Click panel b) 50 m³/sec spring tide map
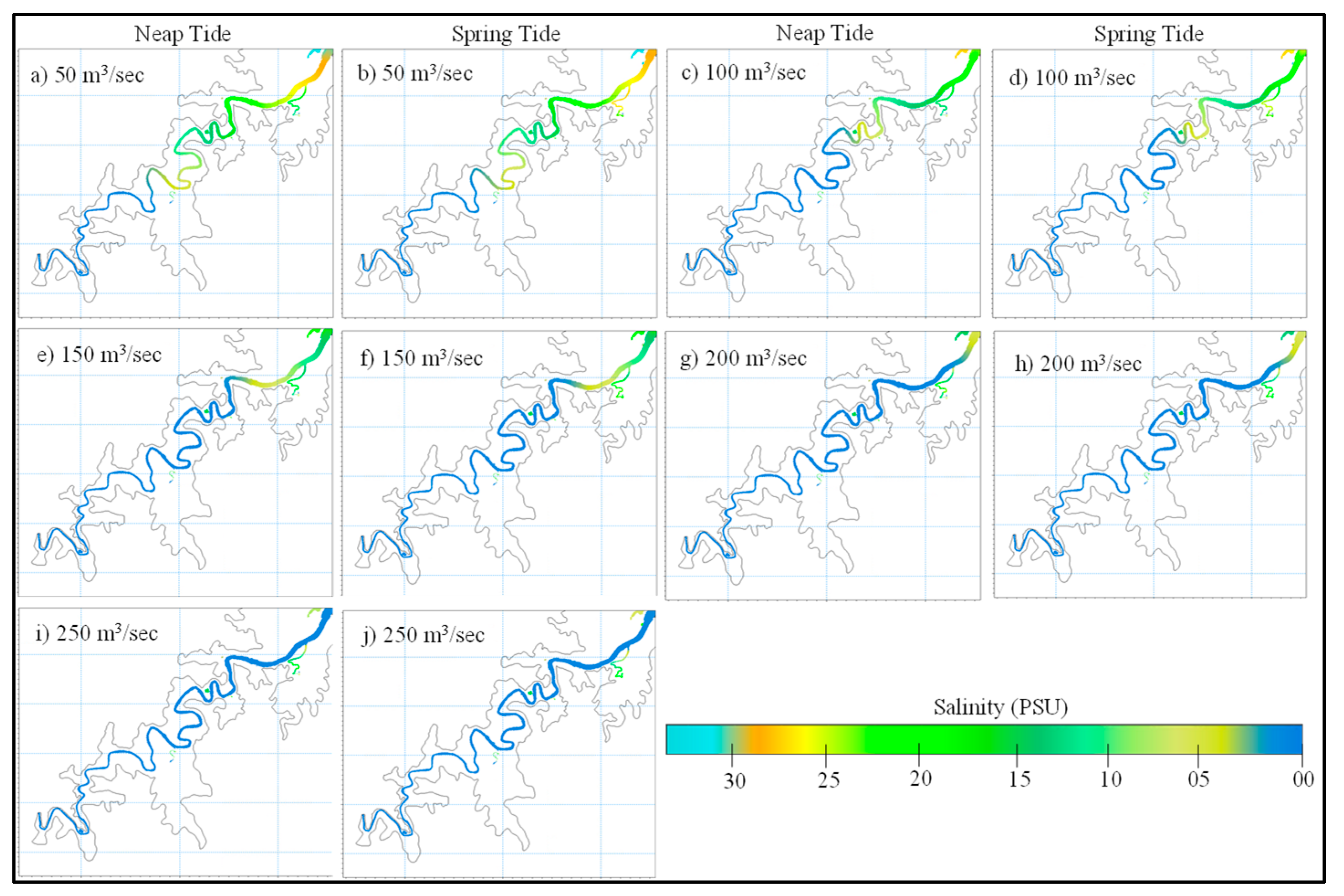The width and height of the screenshot is (1344, 896). [x=500, y=183]
